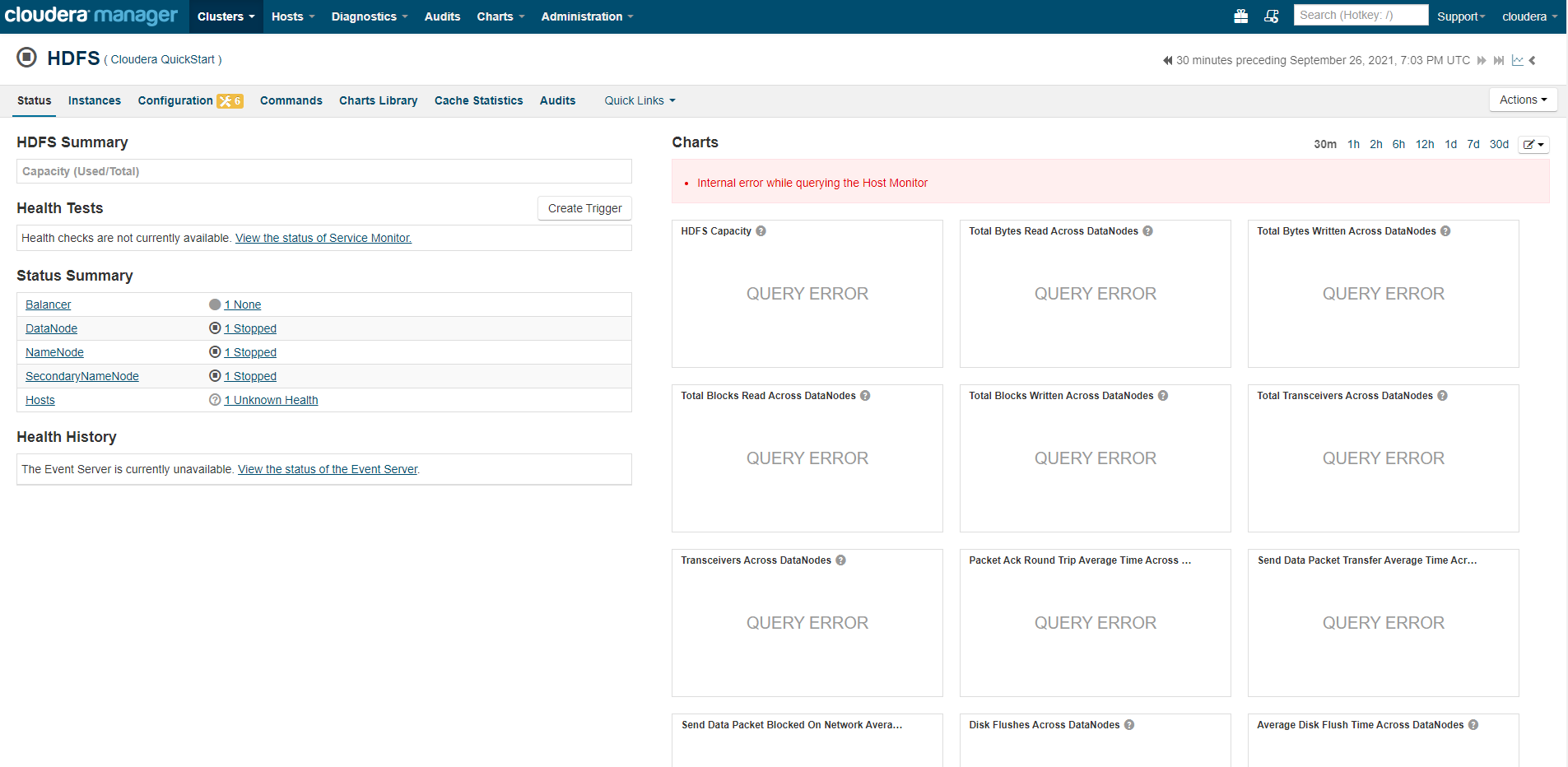Select the Status tab
Image resolution: width=1568 pixels, height=767 pixels.
(34, 100)
